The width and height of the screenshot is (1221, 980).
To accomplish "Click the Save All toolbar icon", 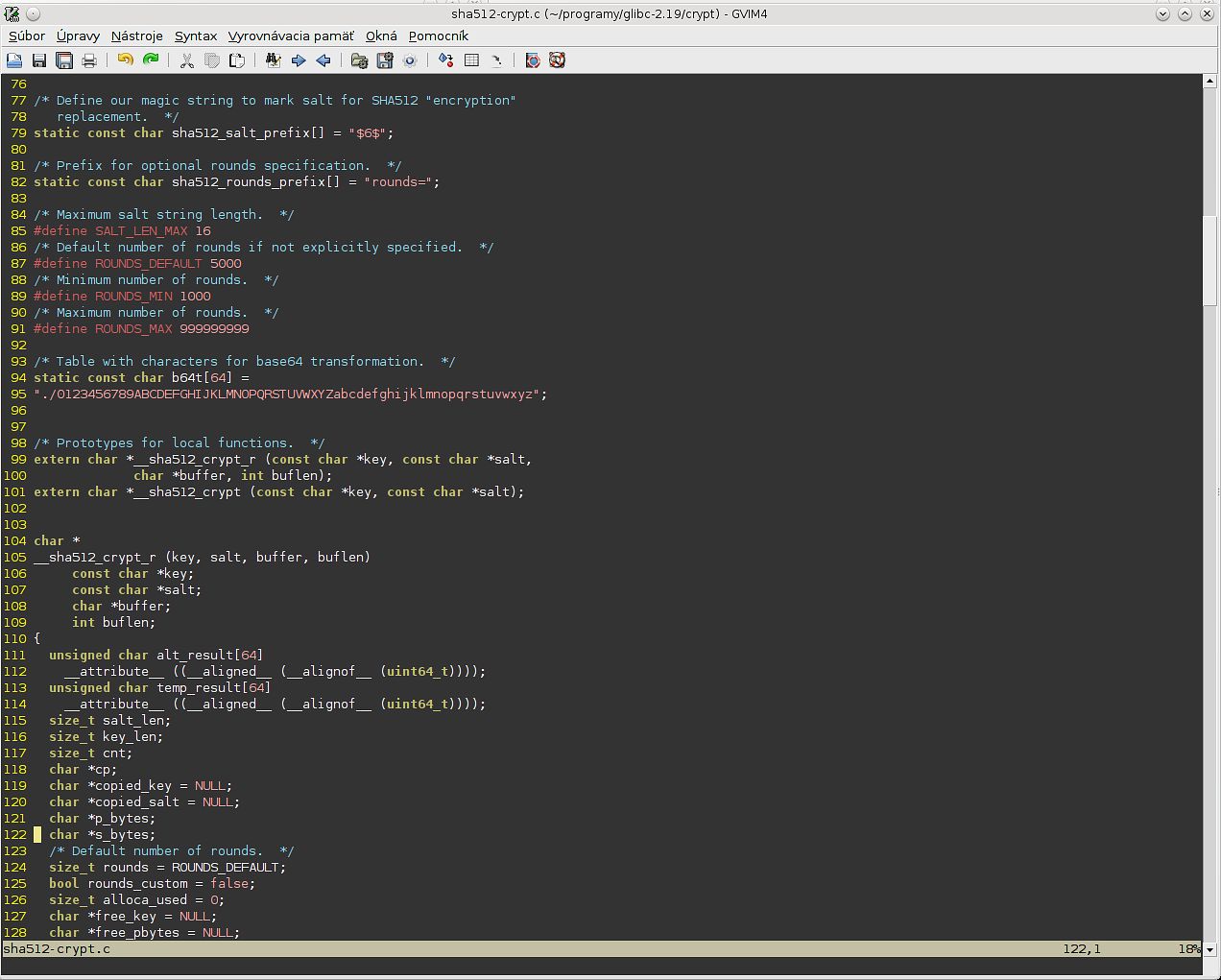I will coord(64,60).
